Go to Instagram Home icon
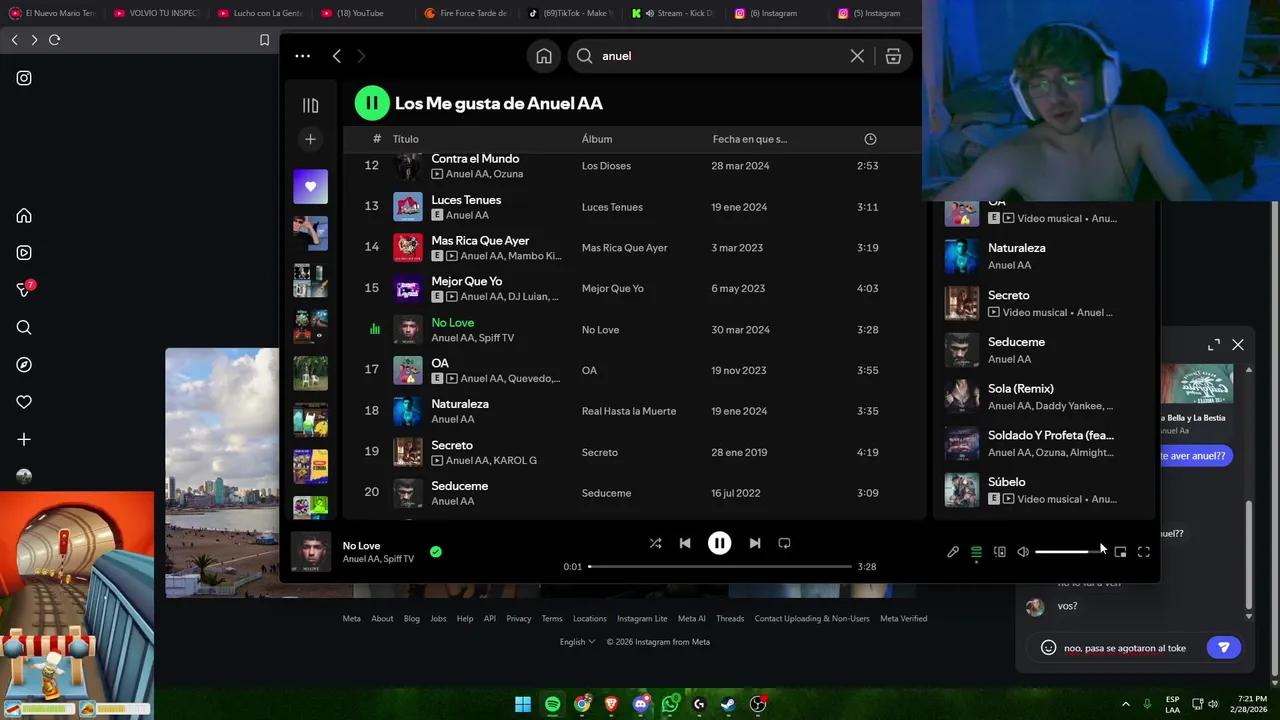1280x720 pixels. 24,216
